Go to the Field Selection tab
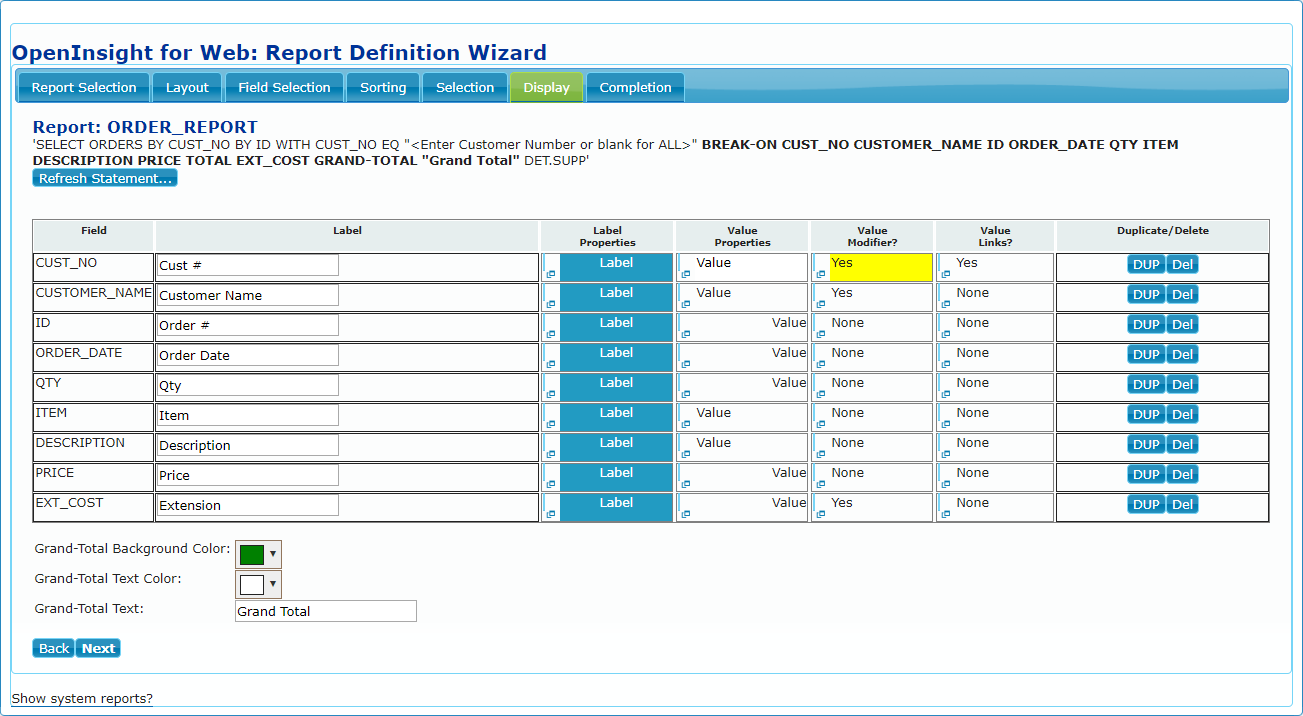The image size is (1303, 716). [284, 87]
